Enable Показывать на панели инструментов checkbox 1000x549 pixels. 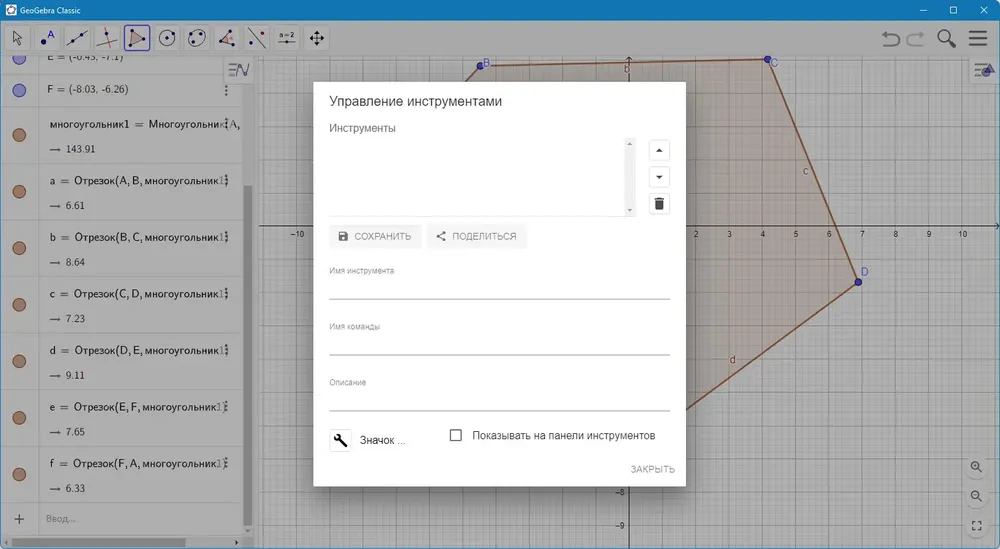click(x=456, y=436)
